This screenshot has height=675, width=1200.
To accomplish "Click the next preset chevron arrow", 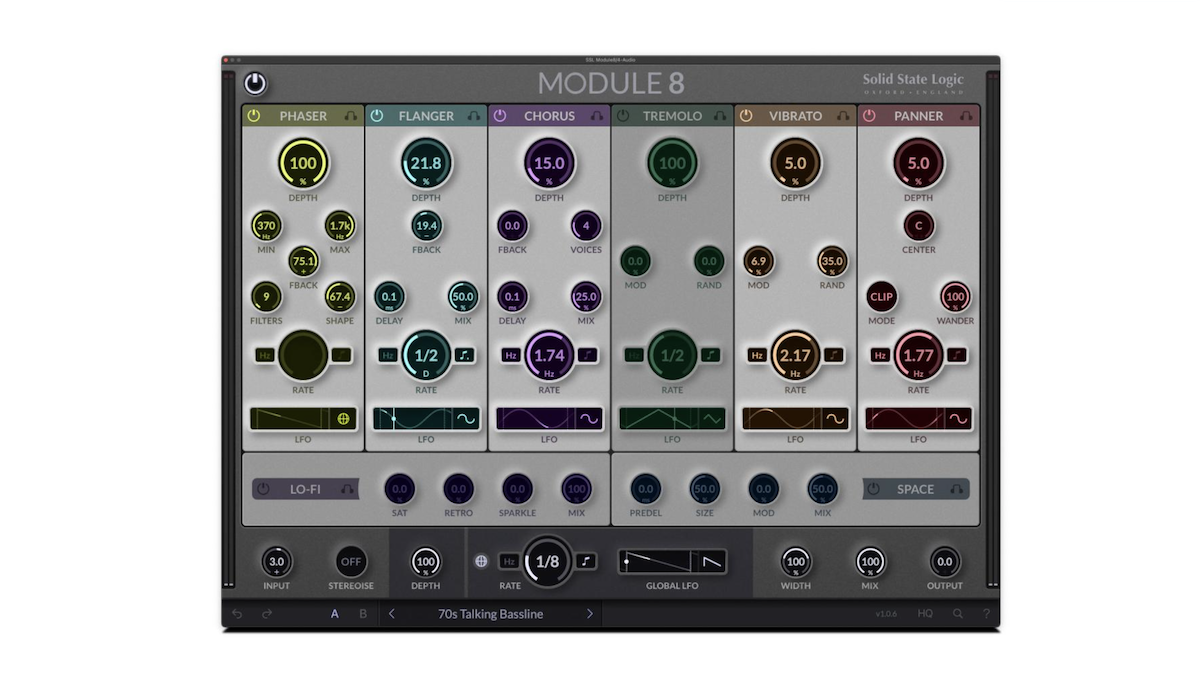I will pos(590,614).
